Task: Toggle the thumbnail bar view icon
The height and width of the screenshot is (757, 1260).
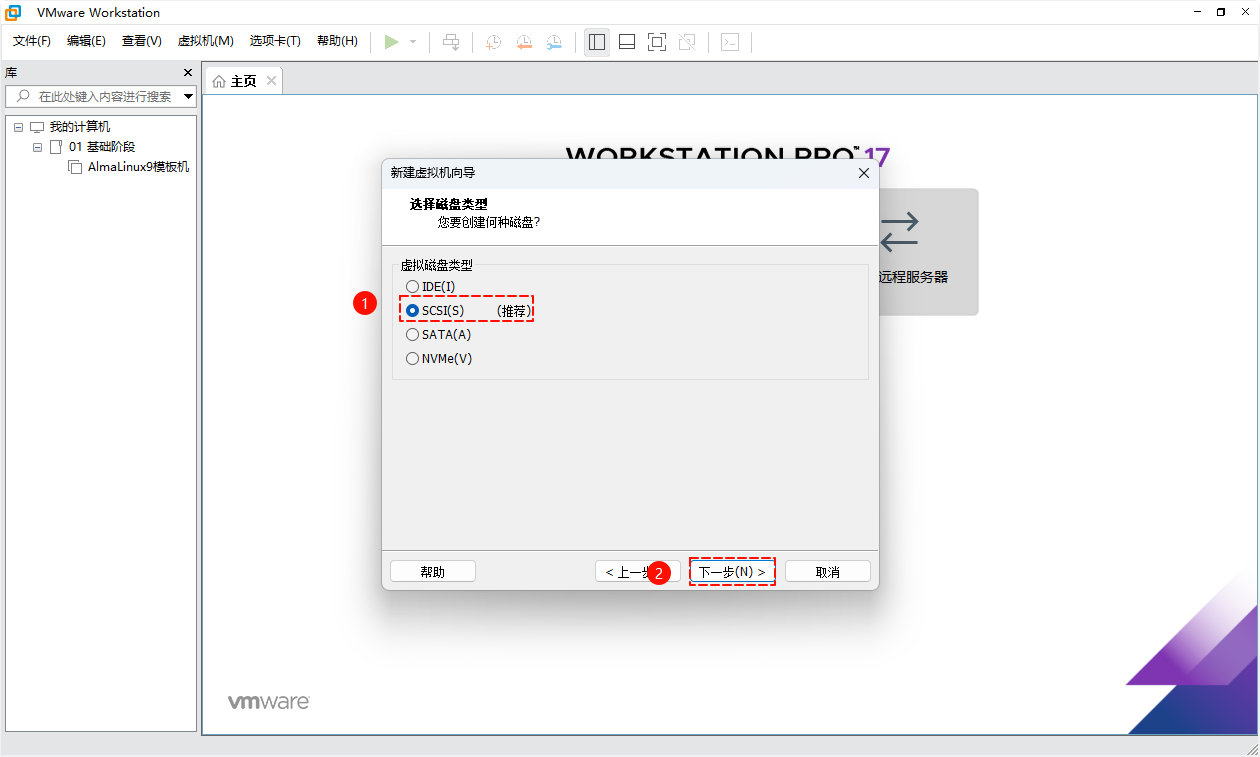Action: click(x=627, y=41)
